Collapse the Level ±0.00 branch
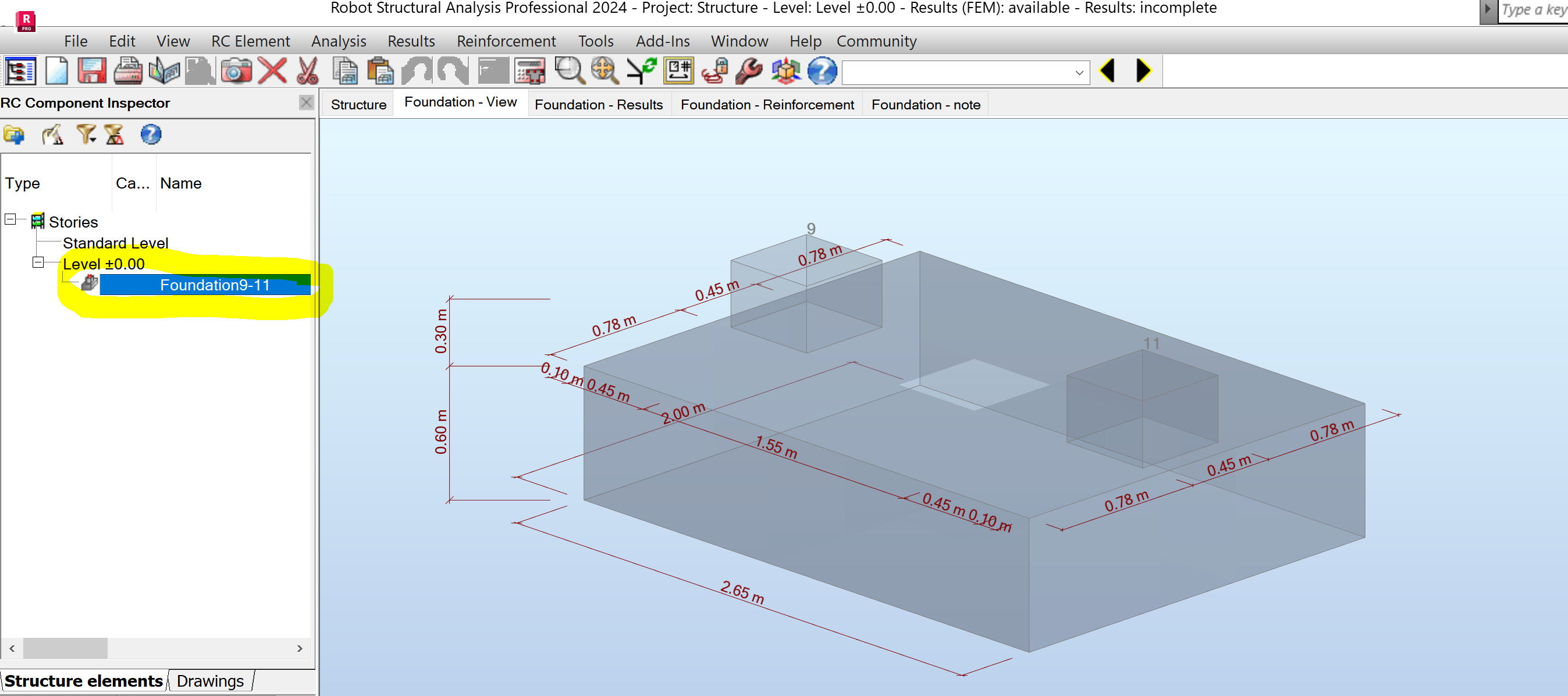Image resolution: width=1568 pixels, height=696 pixels. coord(38,262)
